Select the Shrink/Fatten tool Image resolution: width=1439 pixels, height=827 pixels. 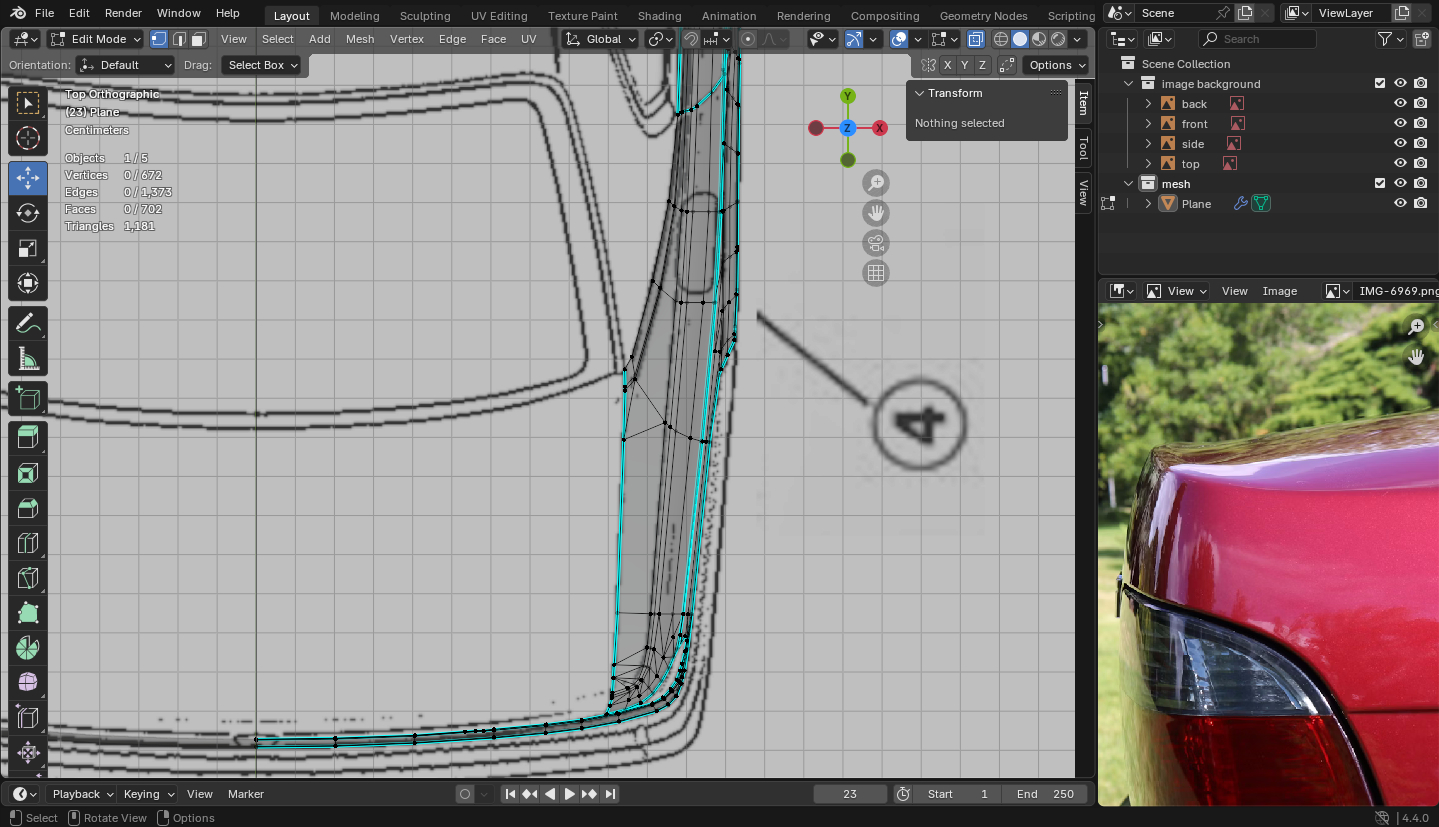(28, 753)
